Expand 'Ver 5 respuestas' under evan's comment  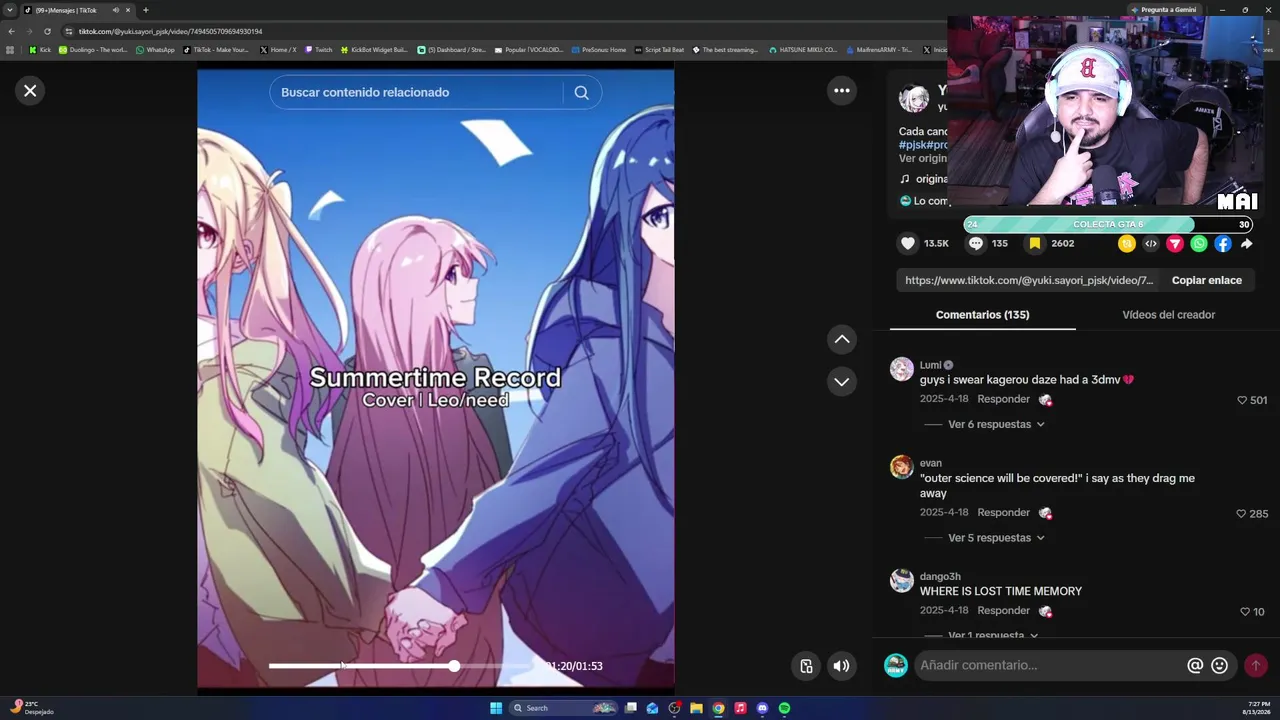coord(996,538)
